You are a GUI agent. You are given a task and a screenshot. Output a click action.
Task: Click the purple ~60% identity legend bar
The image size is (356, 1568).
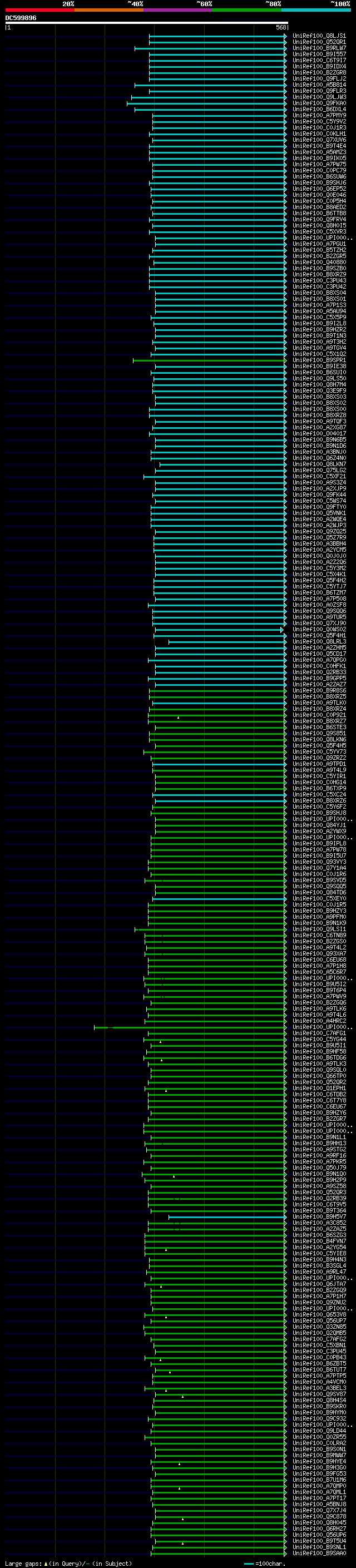179,10
